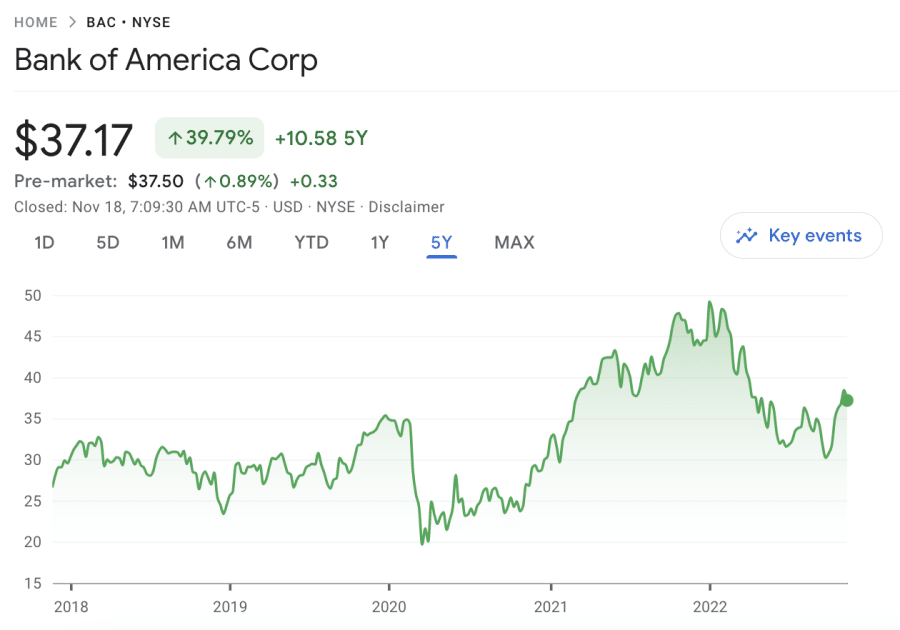Click the 2022 peak on chart line
Image resolution: width=900 pixels, height=630 pixels.
click(x=709, y=302)
